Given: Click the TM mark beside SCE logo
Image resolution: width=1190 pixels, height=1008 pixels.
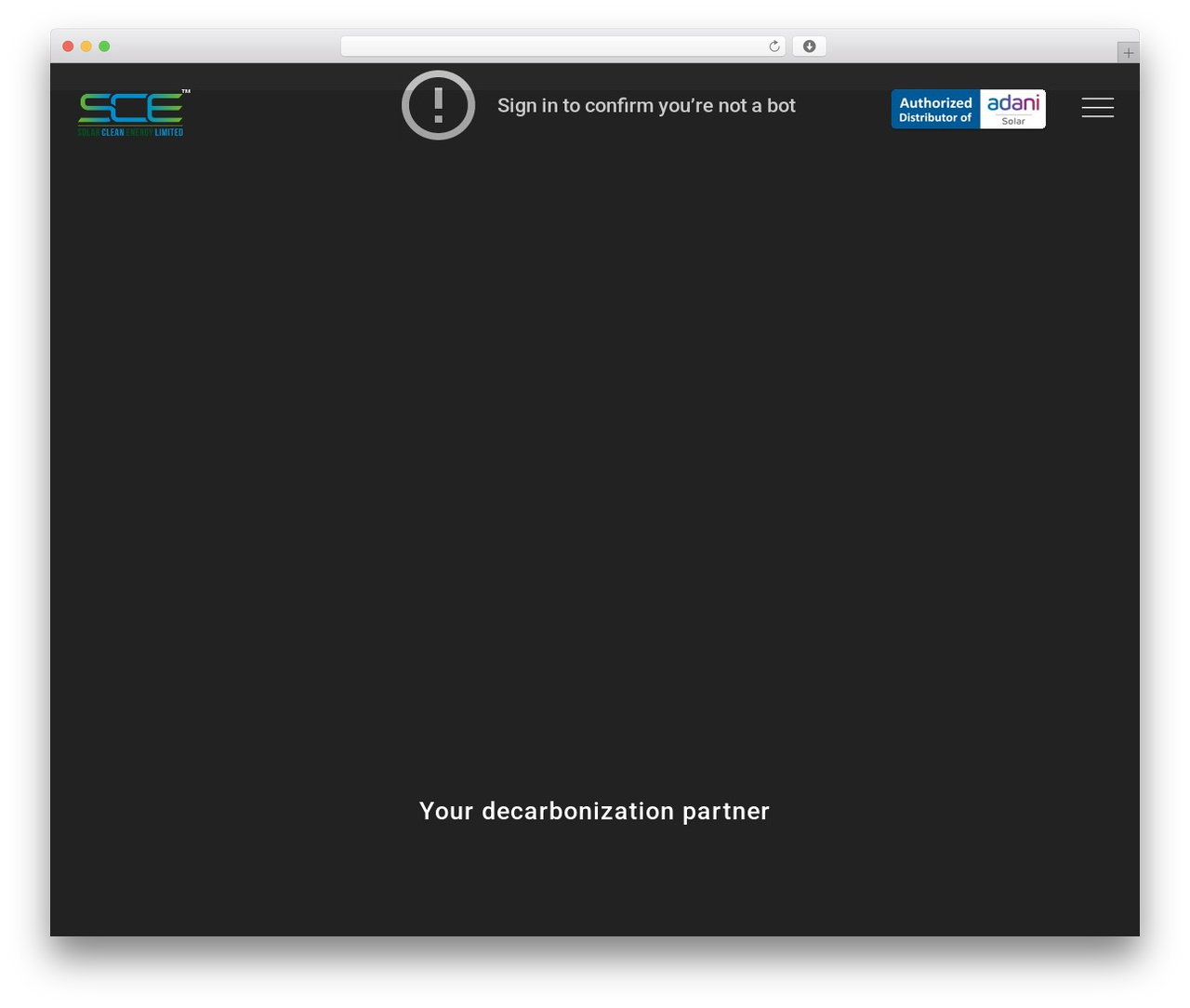Looking at the screenshot, I should click(x=186, y=91).
